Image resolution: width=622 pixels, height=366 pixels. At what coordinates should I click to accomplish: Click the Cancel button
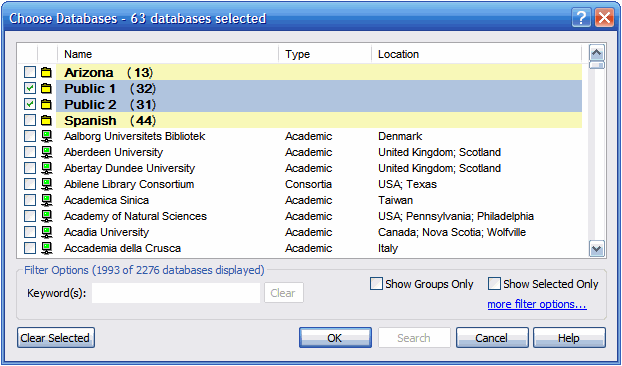492,338
